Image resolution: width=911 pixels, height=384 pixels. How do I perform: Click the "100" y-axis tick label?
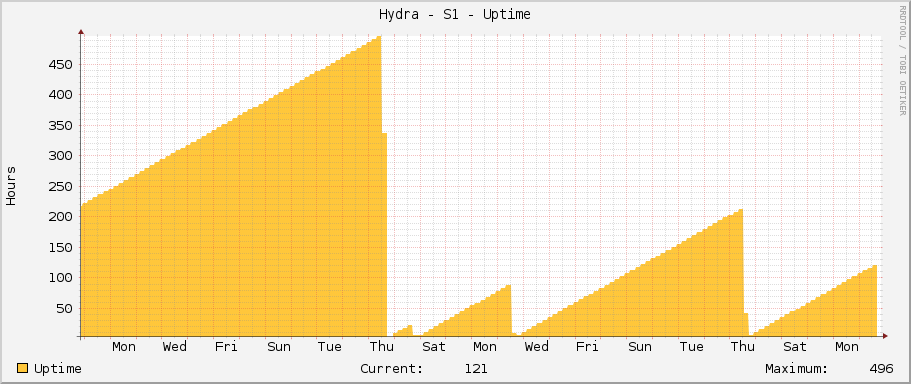(60, 278)
